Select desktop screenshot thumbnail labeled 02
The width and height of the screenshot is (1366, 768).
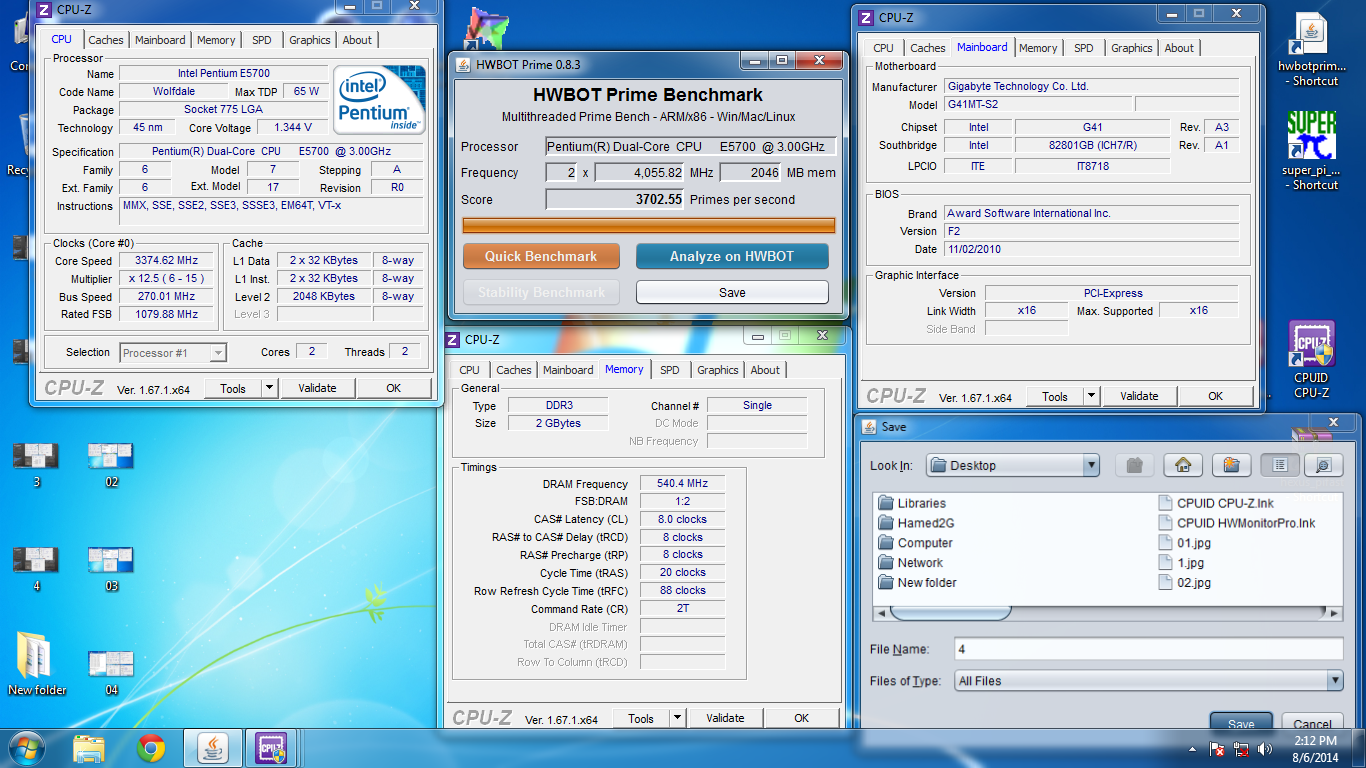(x=111, y=465)
